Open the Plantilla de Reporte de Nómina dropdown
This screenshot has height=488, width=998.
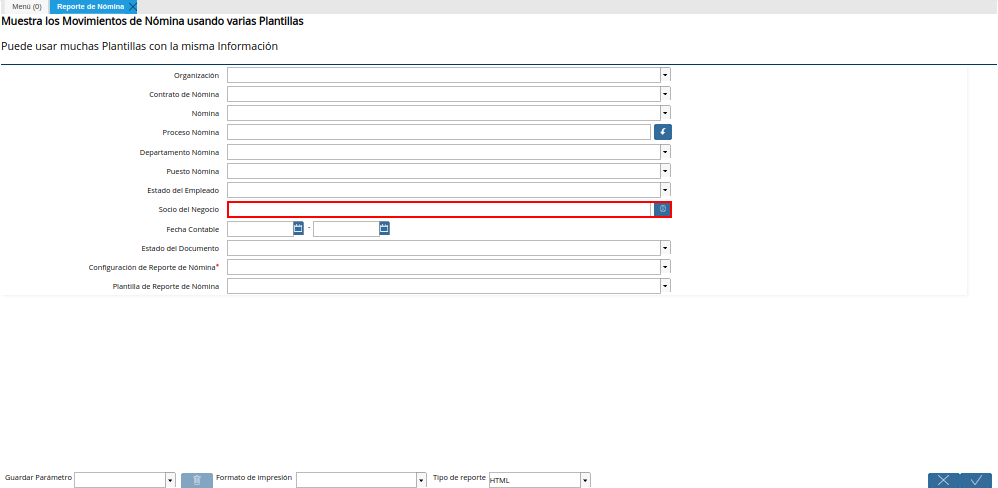pyautogui.click(x=665, y=286)
